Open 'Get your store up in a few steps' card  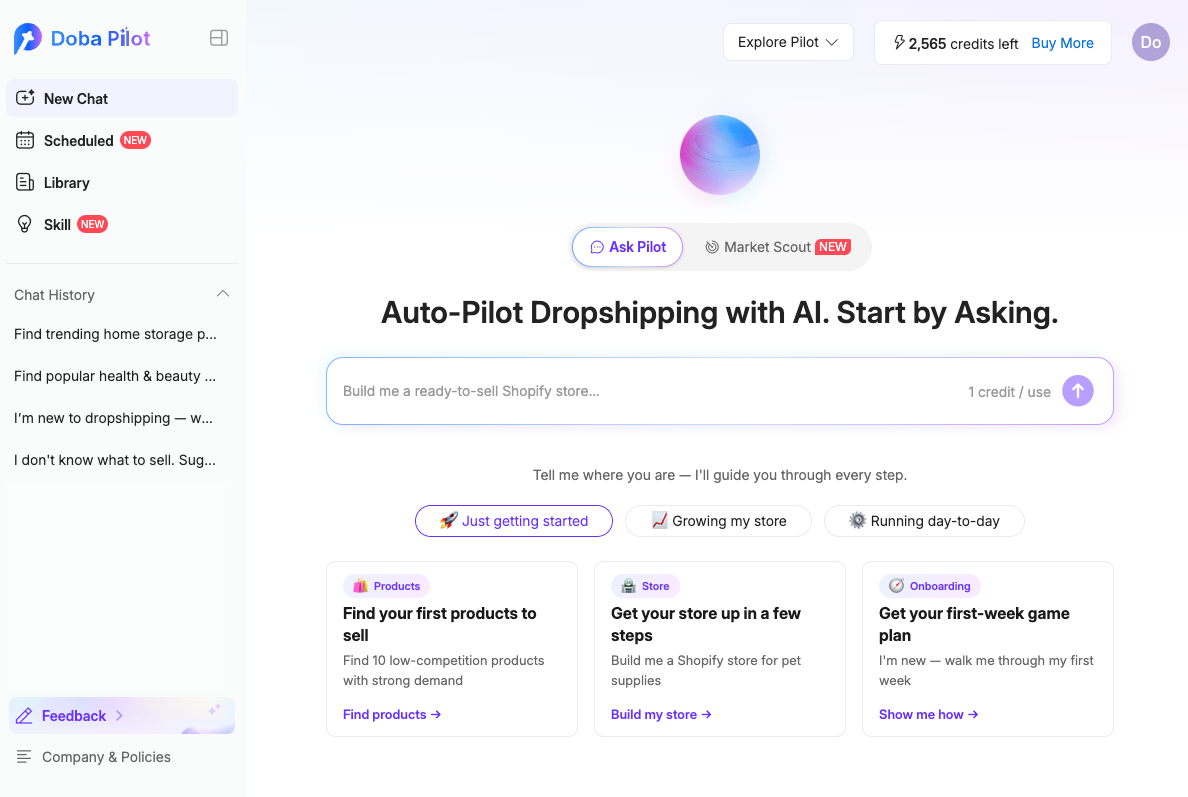pos(720,649)
